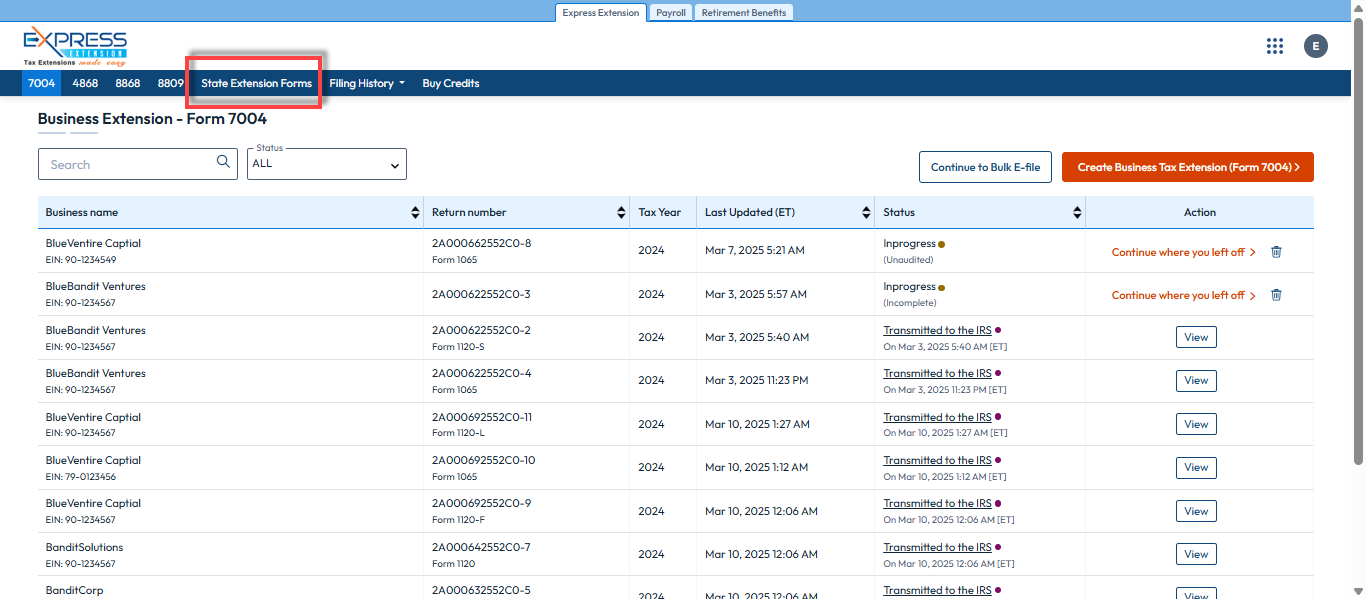Open the Status ALL dropdown
This screenshot has width=1366, height=599.
(327, 164)
